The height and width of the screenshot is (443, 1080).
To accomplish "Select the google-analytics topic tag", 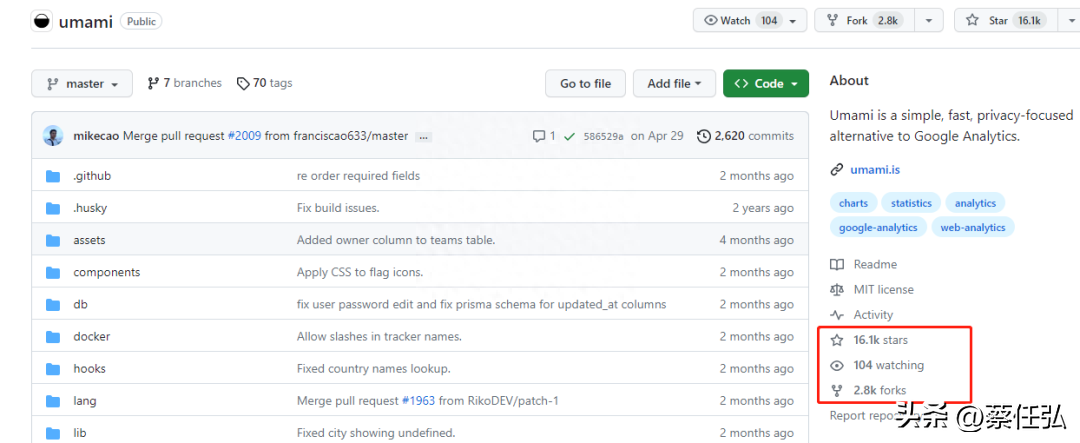I will [878, 227].
